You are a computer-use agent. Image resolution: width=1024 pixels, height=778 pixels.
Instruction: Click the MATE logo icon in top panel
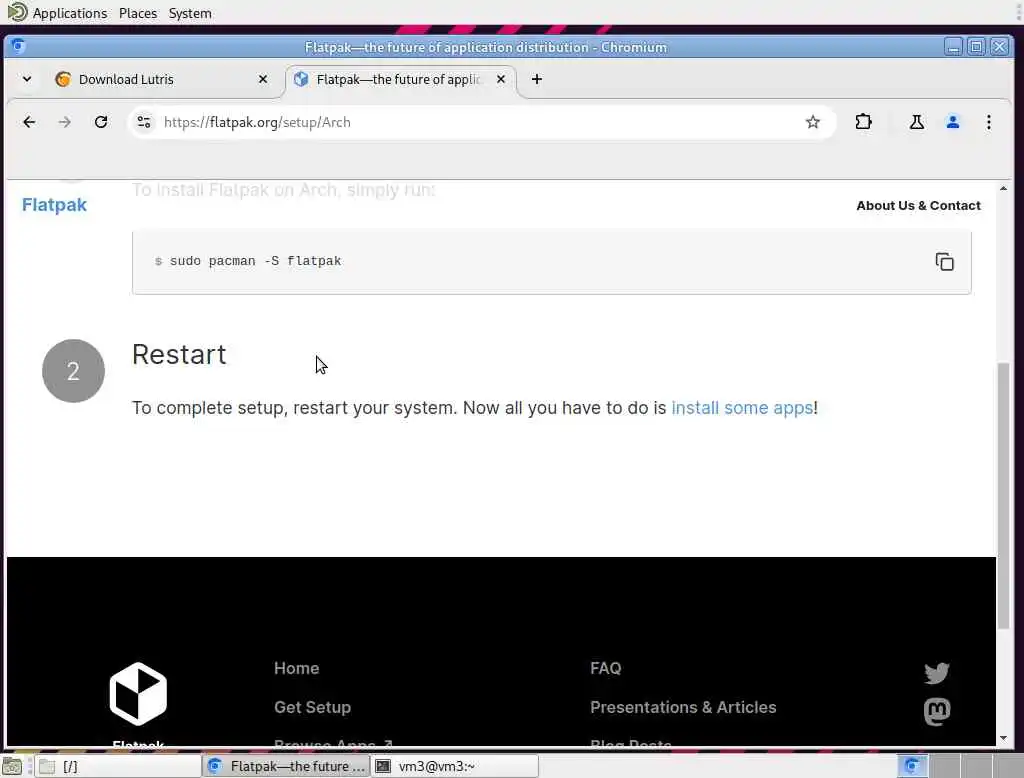(17, 12)
